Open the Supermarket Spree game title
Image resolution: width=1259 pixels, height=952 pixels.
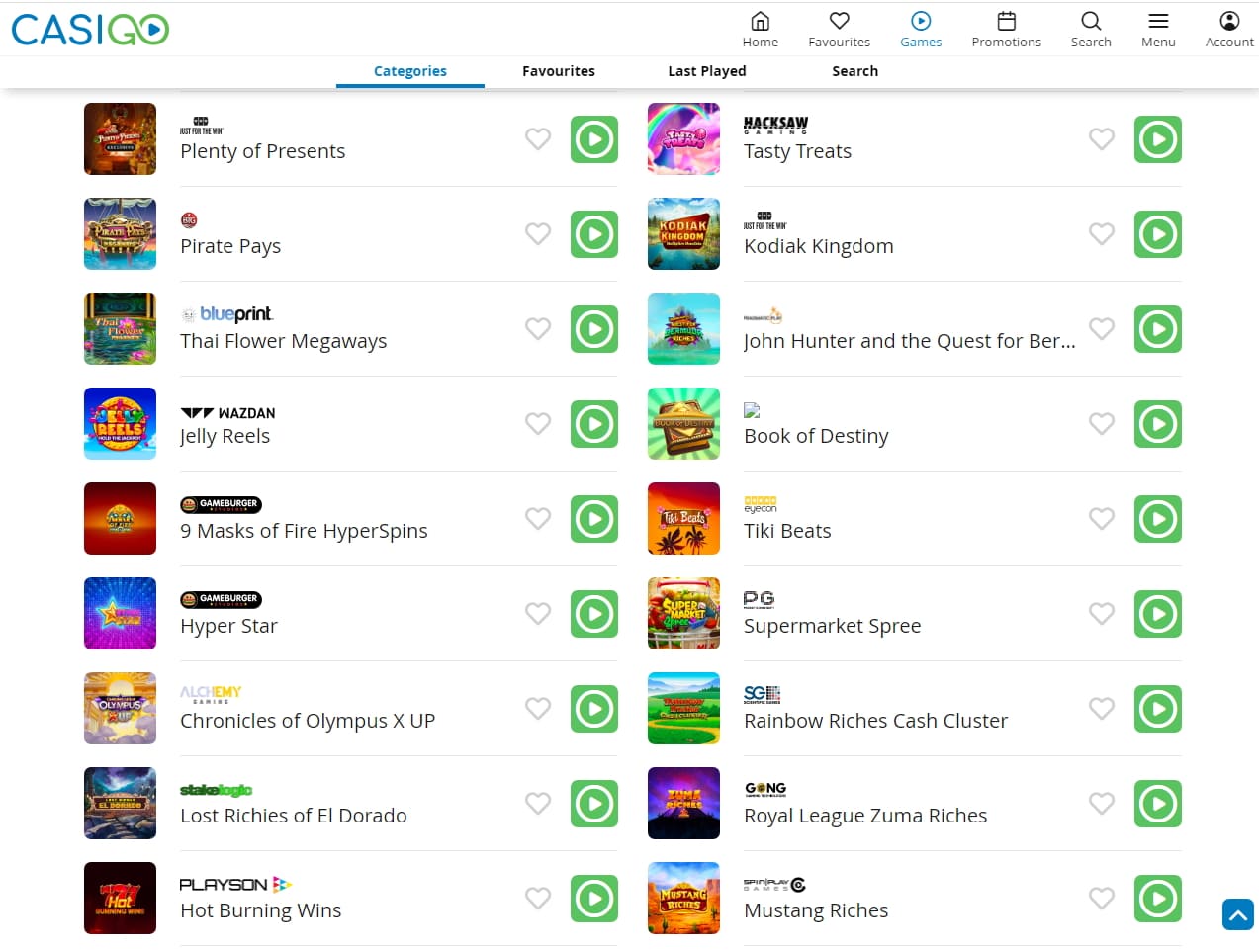click(833, 626)
